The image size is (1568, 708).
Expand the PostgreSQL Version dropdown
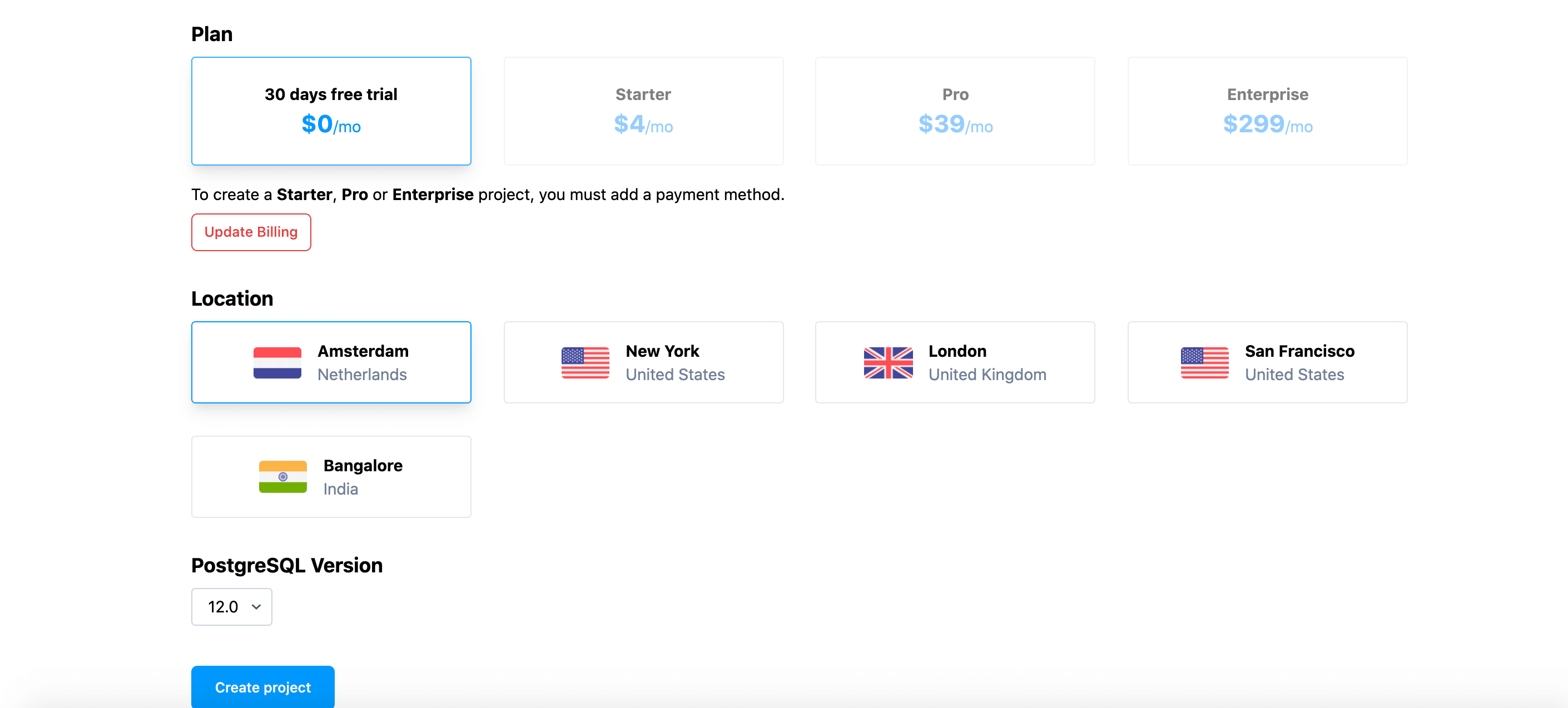[x=231, y=606]
